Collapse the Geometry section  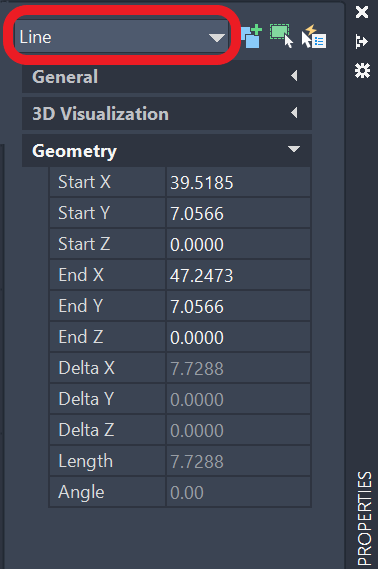coord(167,151)
